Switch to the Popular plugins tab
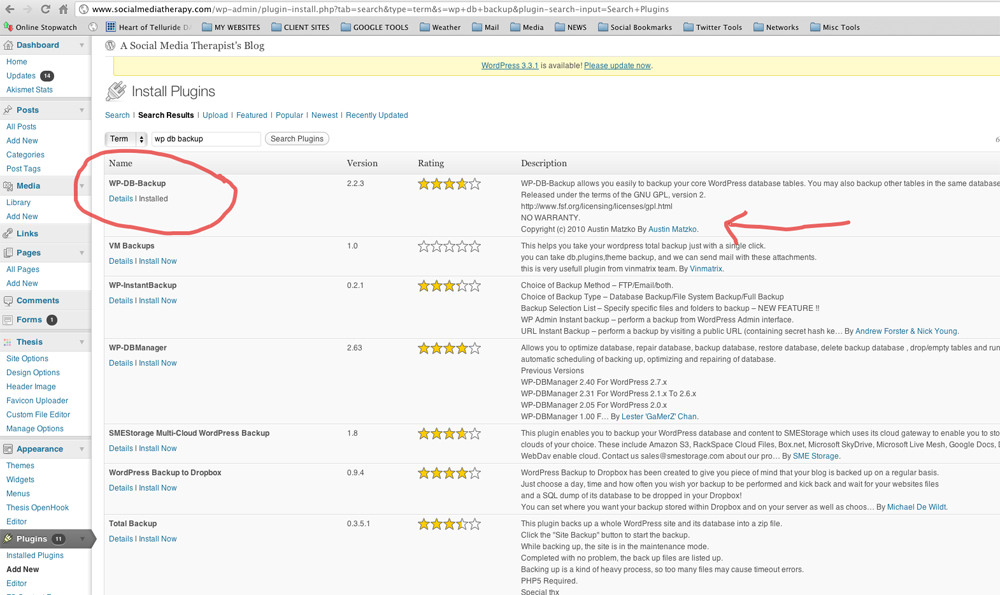This screenshot has width=1000, height=595. [x=290, y=115]
